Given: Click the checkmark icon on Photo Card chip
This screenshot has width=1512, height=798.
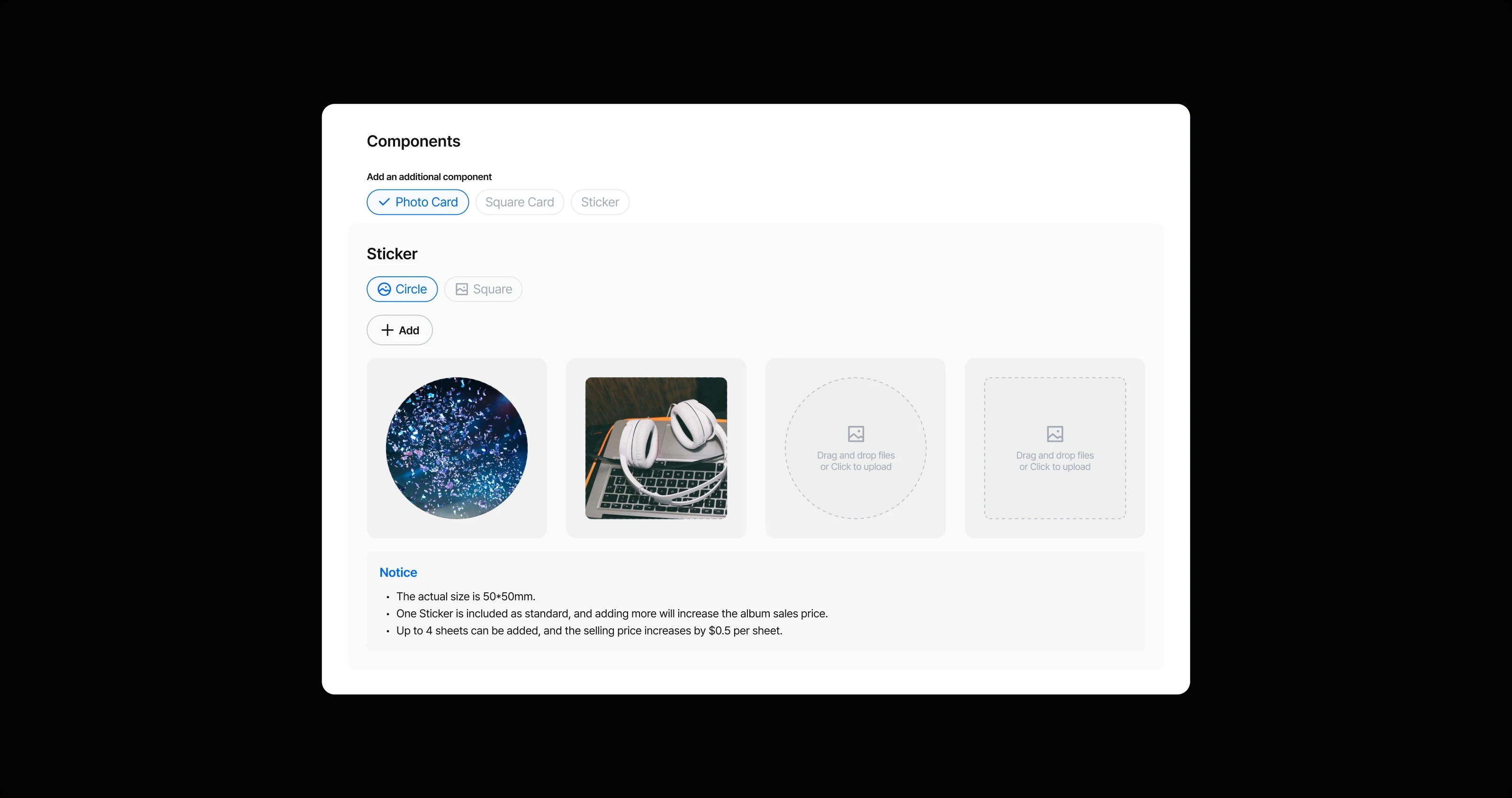Looking at the screenshot, I should click(x=384, y=202).
